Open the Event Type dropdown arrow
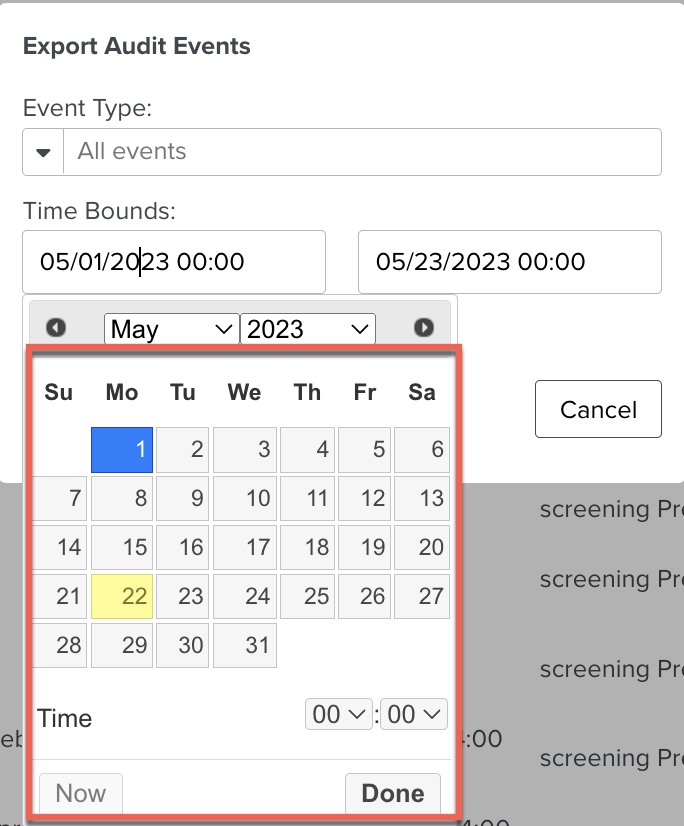This screenshot has width=684, height=826. click(43, 152)
